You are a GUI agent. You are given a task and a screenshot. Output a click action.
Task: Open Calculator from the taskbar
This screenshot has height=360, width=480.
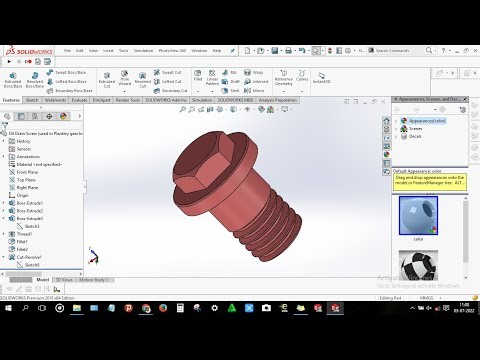click(180, 308)
